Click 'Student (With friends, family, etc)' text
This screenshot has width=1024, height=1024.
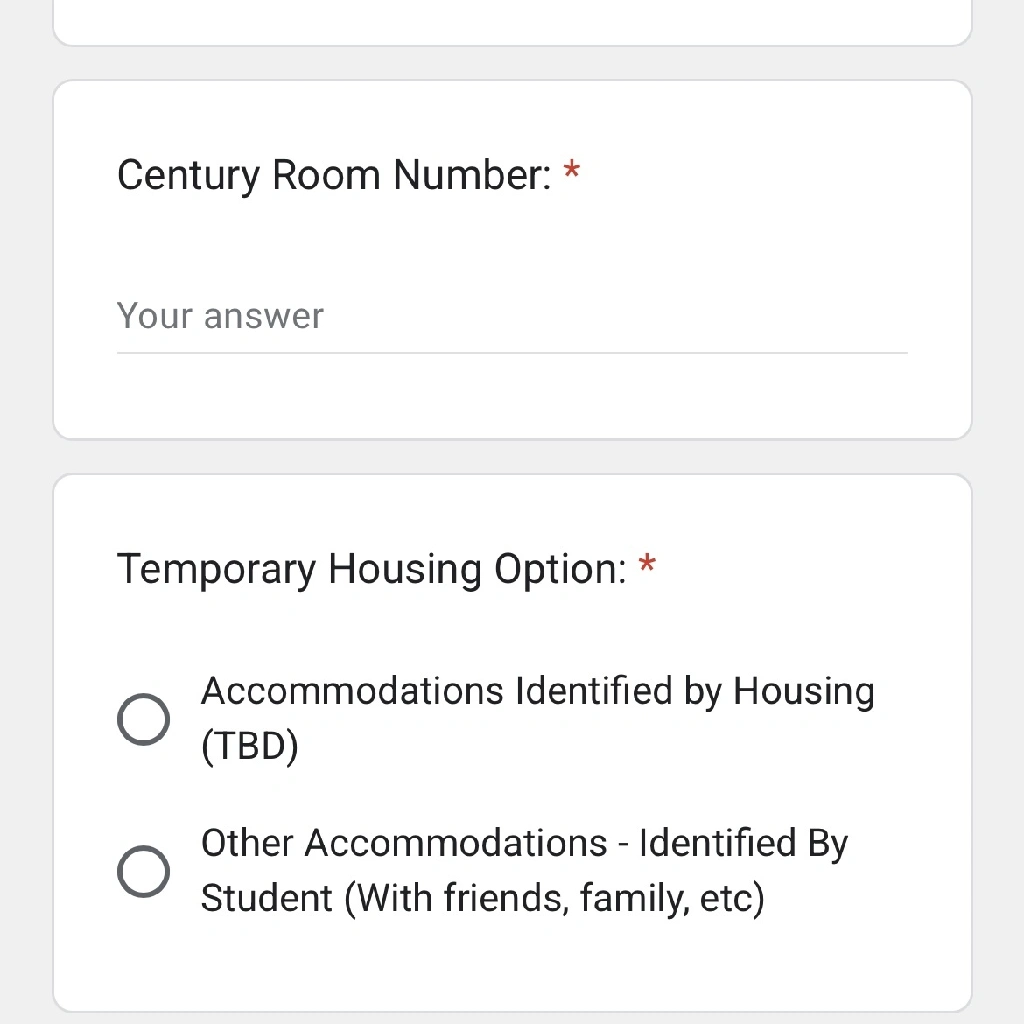[483, 898]
